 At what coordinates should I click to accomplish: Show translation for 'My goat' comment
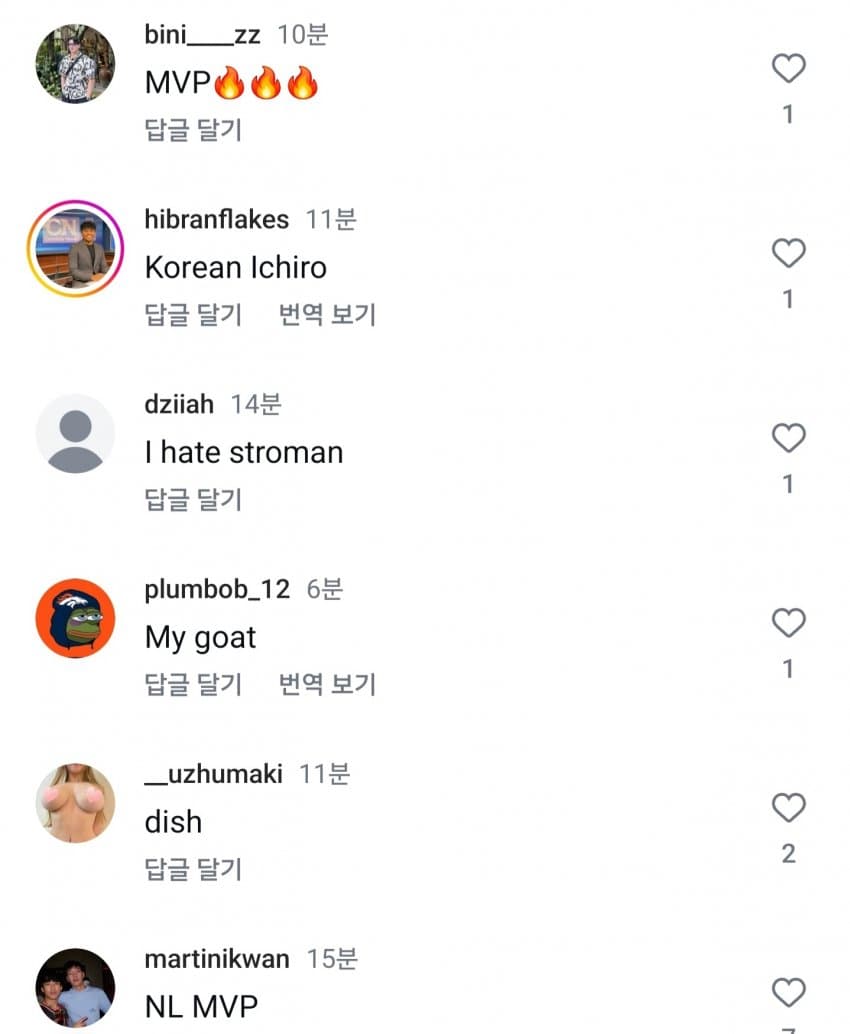point(327,684)
